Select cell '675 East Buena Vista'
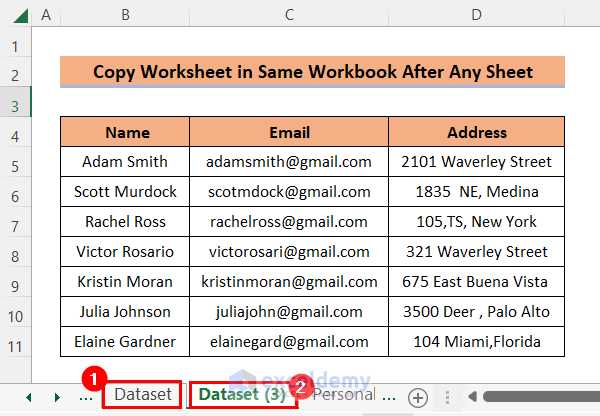Viewport: 600px width, 416px height. click(476, 282)
